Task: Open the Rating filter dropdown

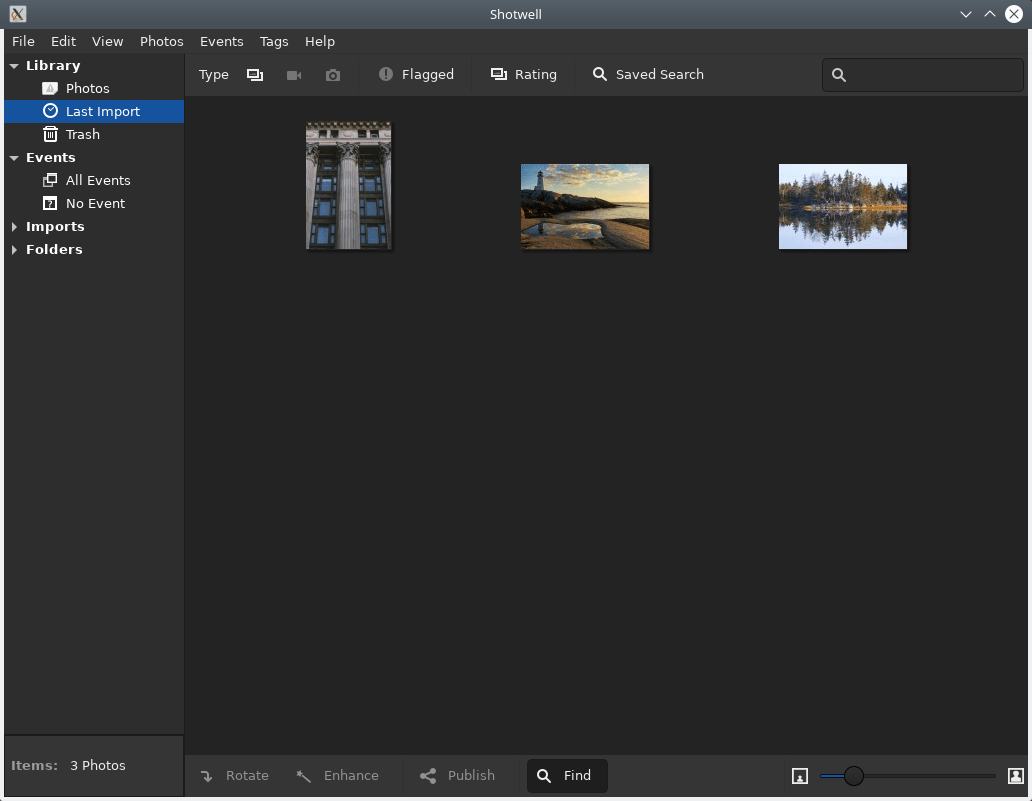Action: (x=524, y=74)
